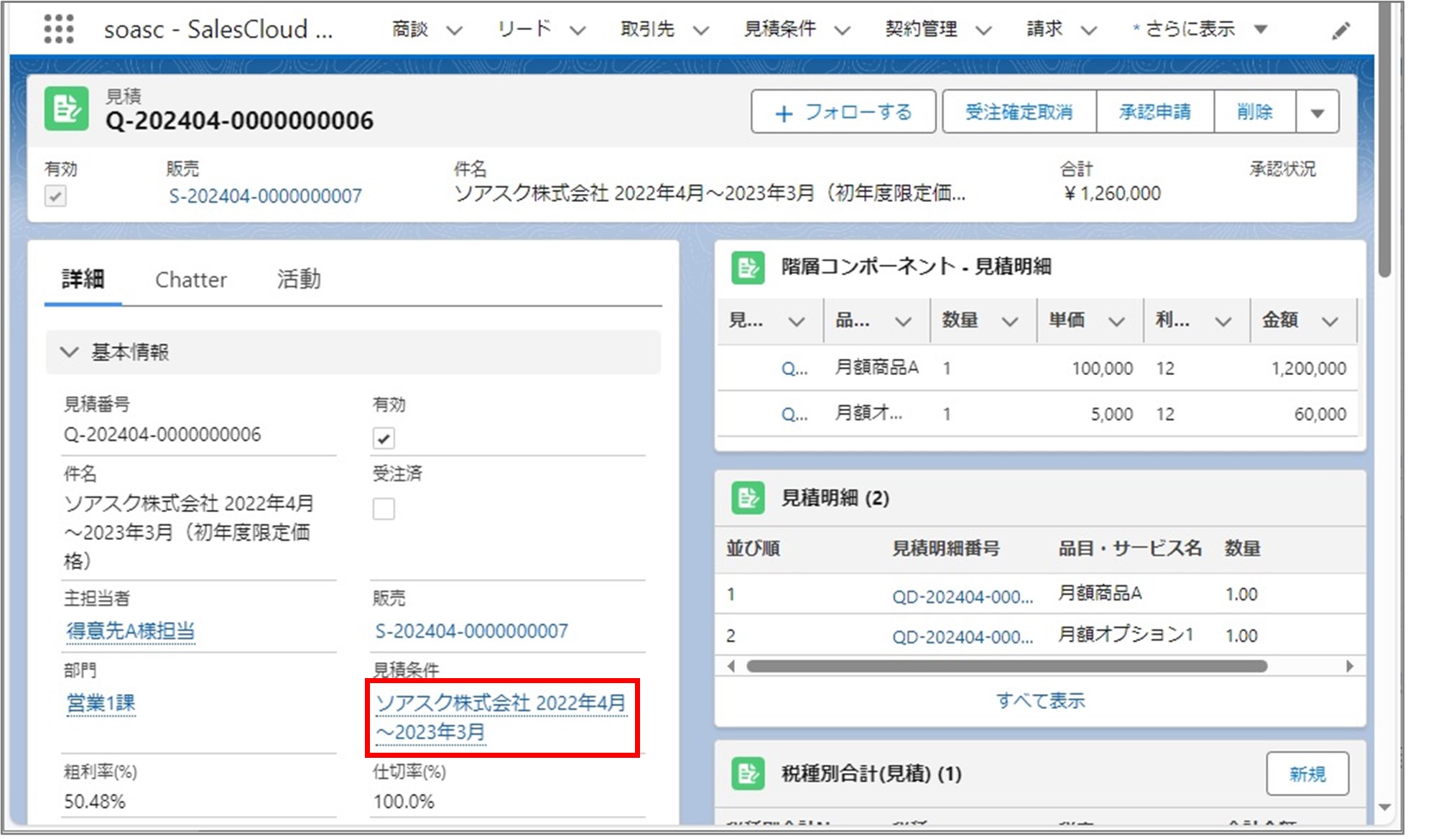This screenshot has width=1456, height=839.
Task: Click right arrow of 見積明細 horizontal scrollbar
Action: (1350, 666)
